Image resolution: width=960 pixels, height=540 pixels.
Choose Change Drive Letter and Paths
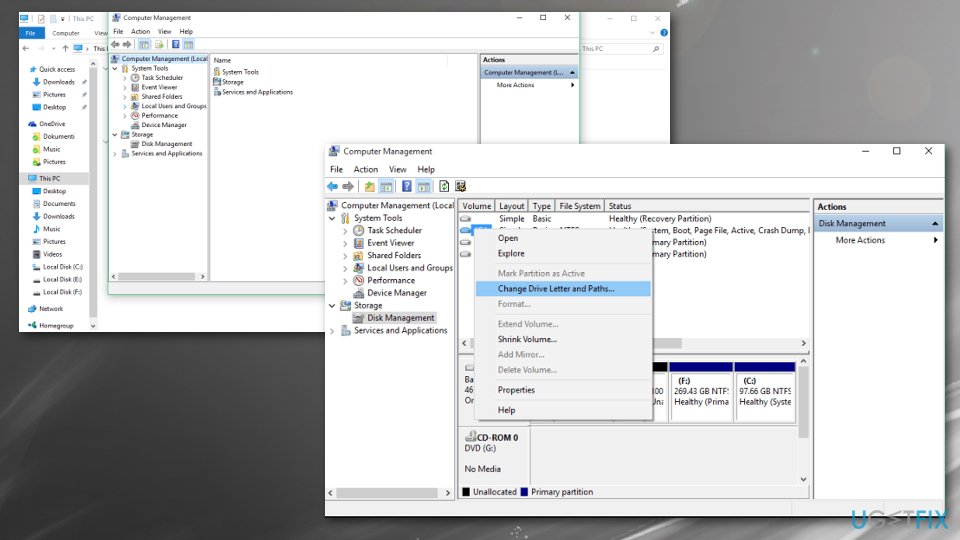point(563,288)
